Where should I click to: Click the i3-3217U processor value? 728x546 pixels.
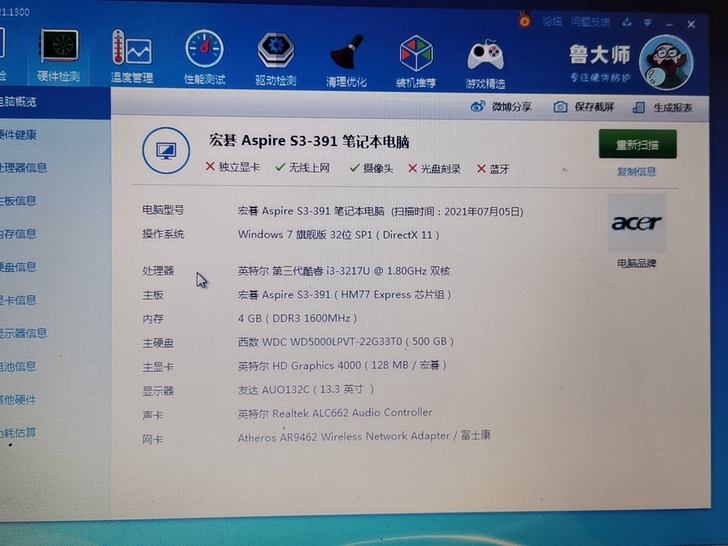(344, 271)
